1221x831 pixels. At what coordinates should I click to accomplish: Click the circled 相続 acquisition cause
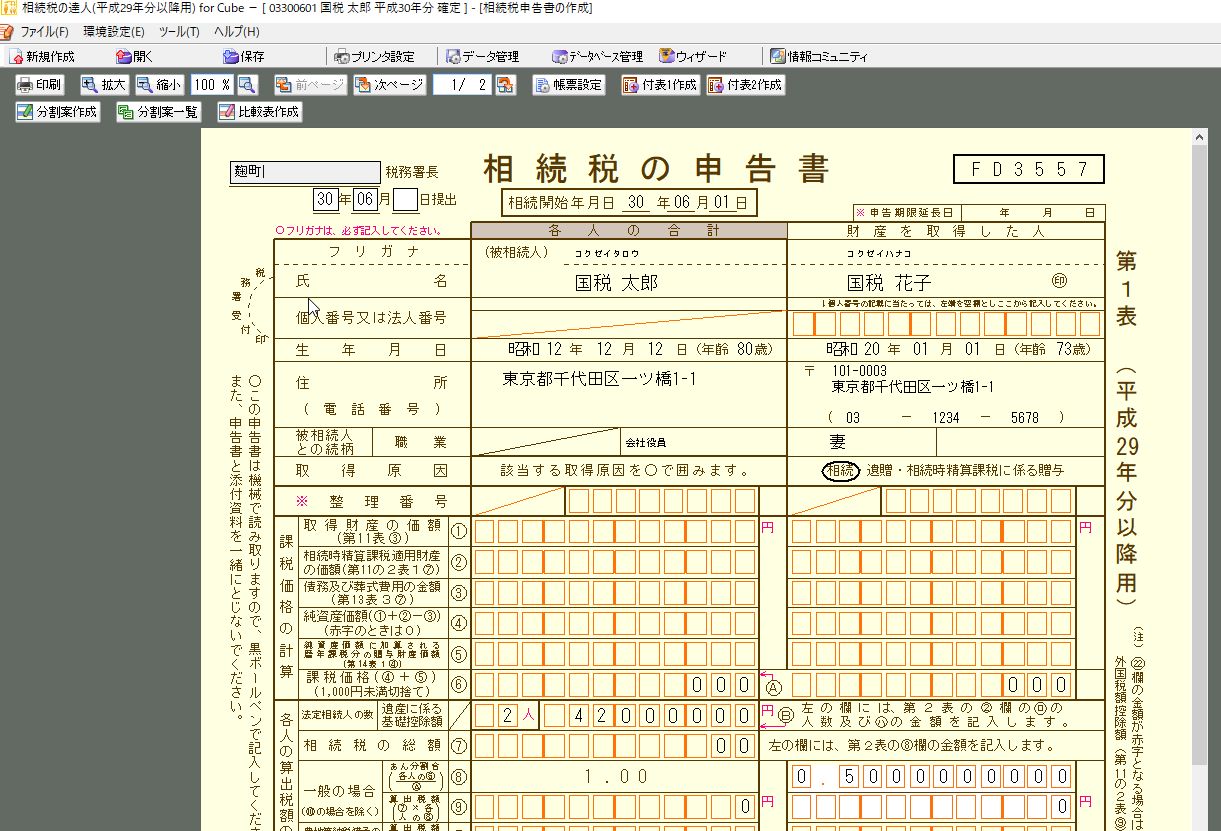(x=841, y=470)
